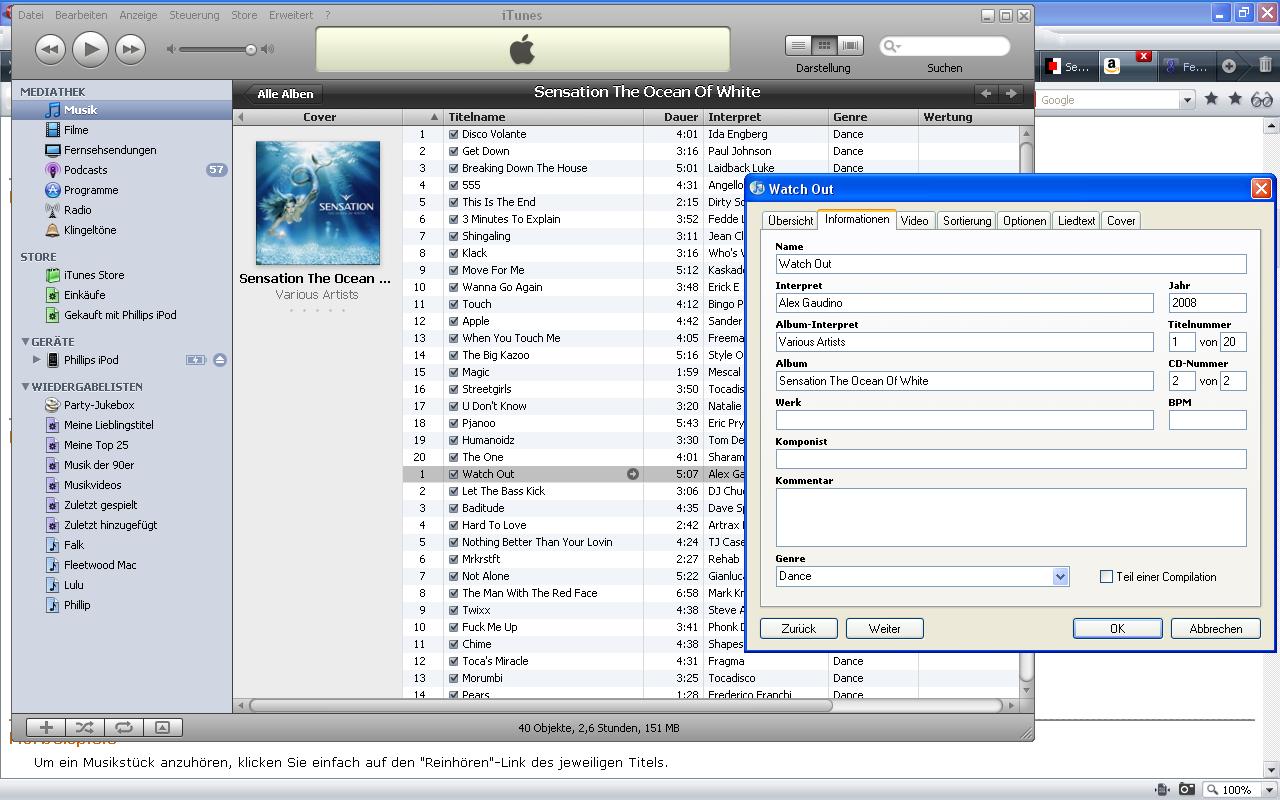Click the next album arrow button
Screen dimensions: 1280x800
coord(1011,93)
